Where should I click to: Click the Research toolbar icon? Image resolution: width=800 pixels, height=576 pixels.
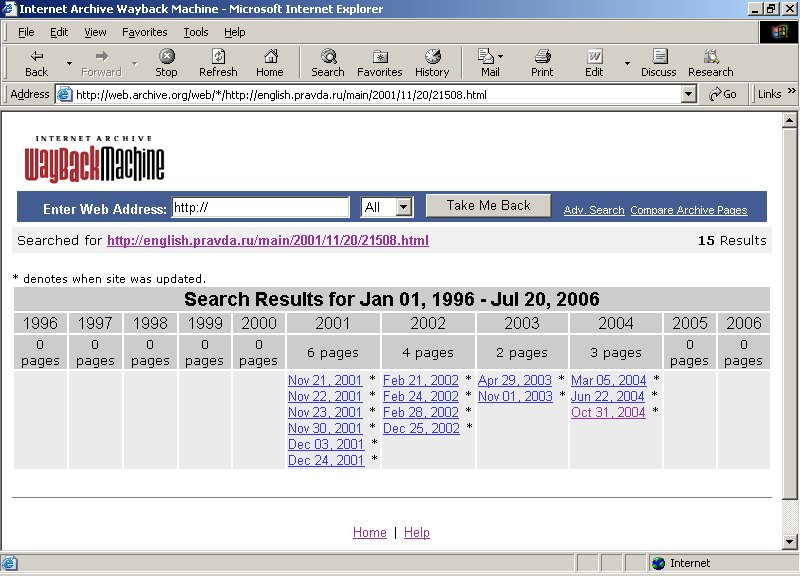[711, 56]
